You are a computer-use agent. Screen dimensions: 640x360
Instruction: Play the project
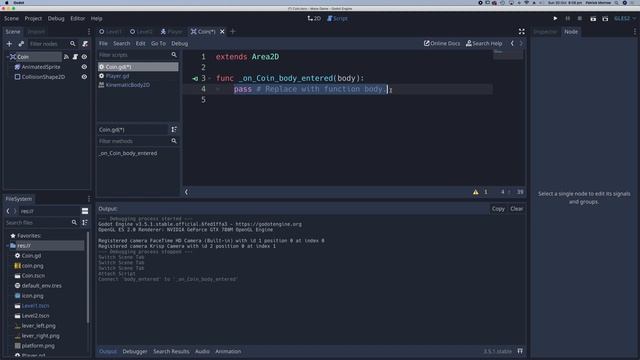point(555,18)
